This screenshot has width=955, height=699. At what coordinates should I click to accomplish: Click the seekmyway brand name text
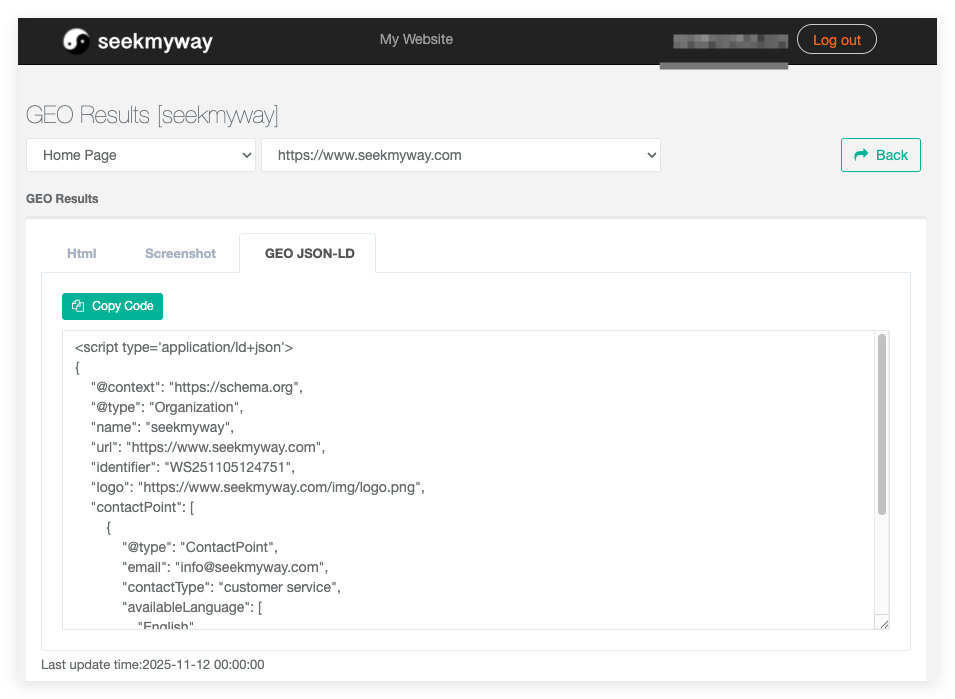point(155,42)
